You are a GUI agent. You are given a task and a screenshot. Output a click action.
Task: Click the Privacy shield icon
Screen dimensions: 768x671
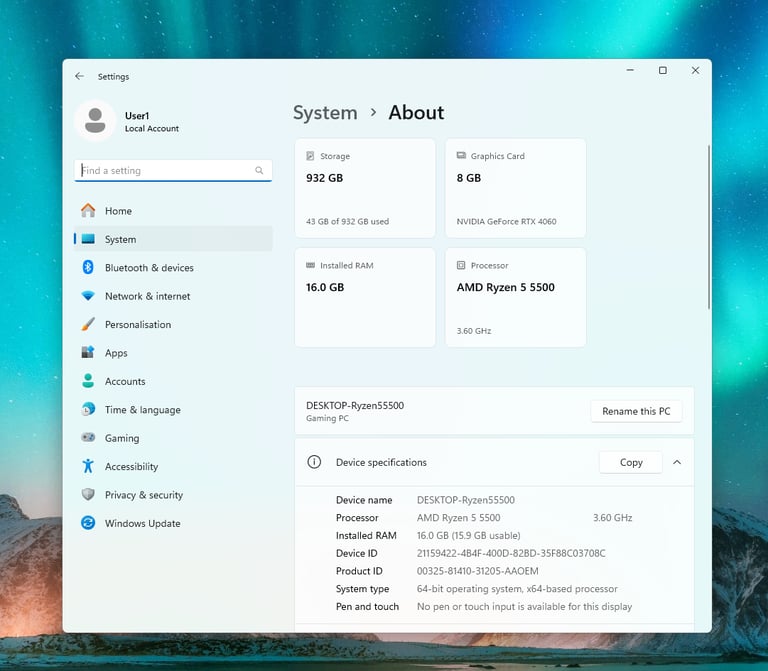coord(88,494)
